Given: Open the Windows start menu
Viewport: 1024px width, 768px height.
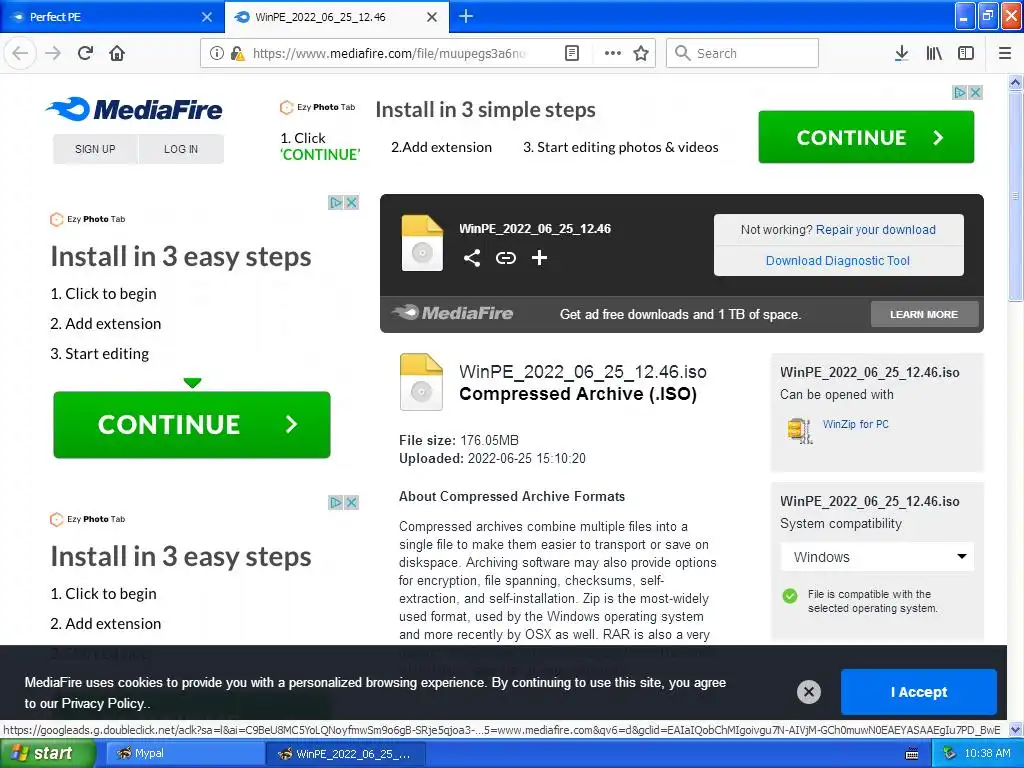Looking at the screenshot, I should 47,753.
